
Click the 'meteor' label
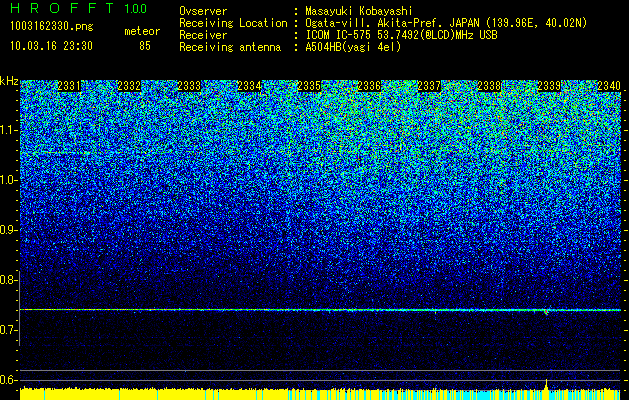[142, 31]
